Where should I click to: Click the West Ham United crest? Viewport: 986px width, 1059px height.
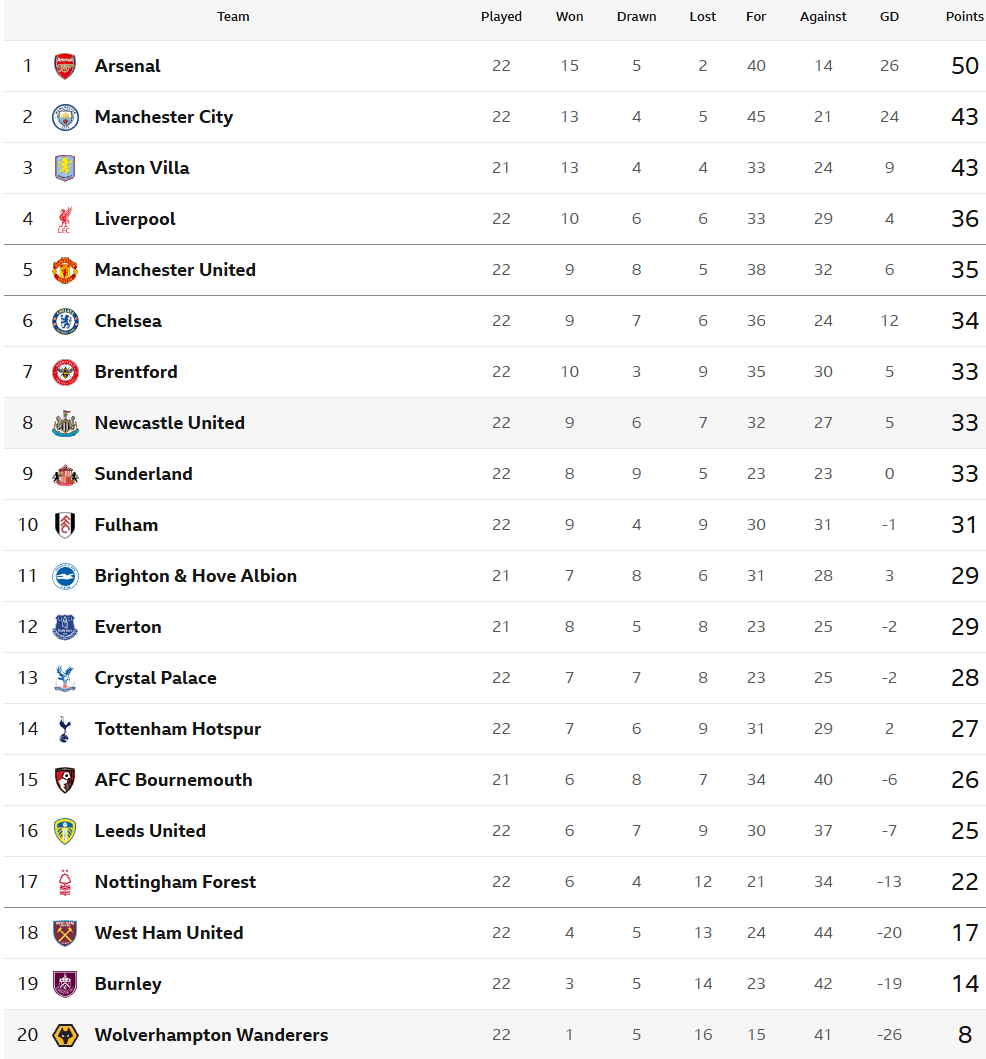pos(65,933)
